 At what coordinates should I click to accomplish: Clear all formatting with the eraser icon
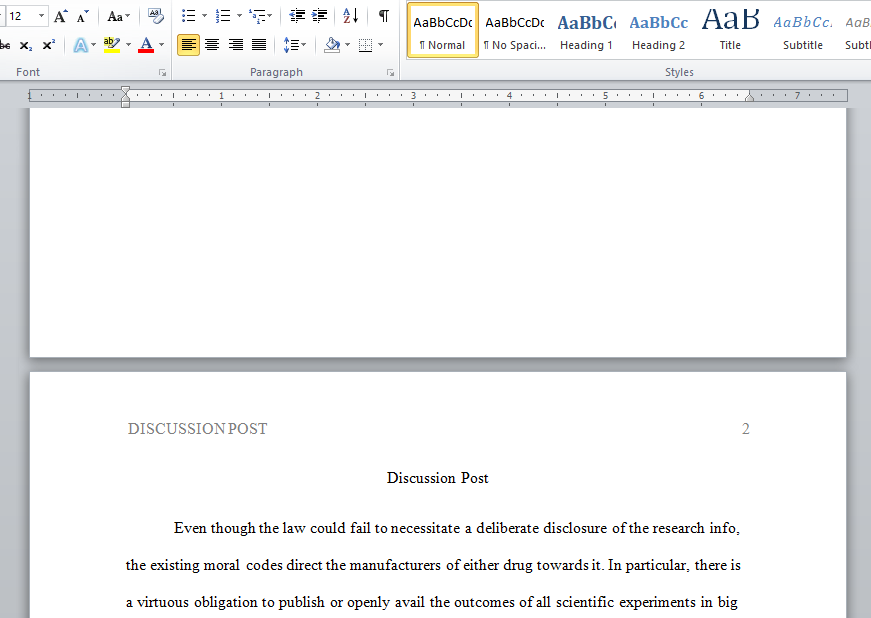pos(156,16)
